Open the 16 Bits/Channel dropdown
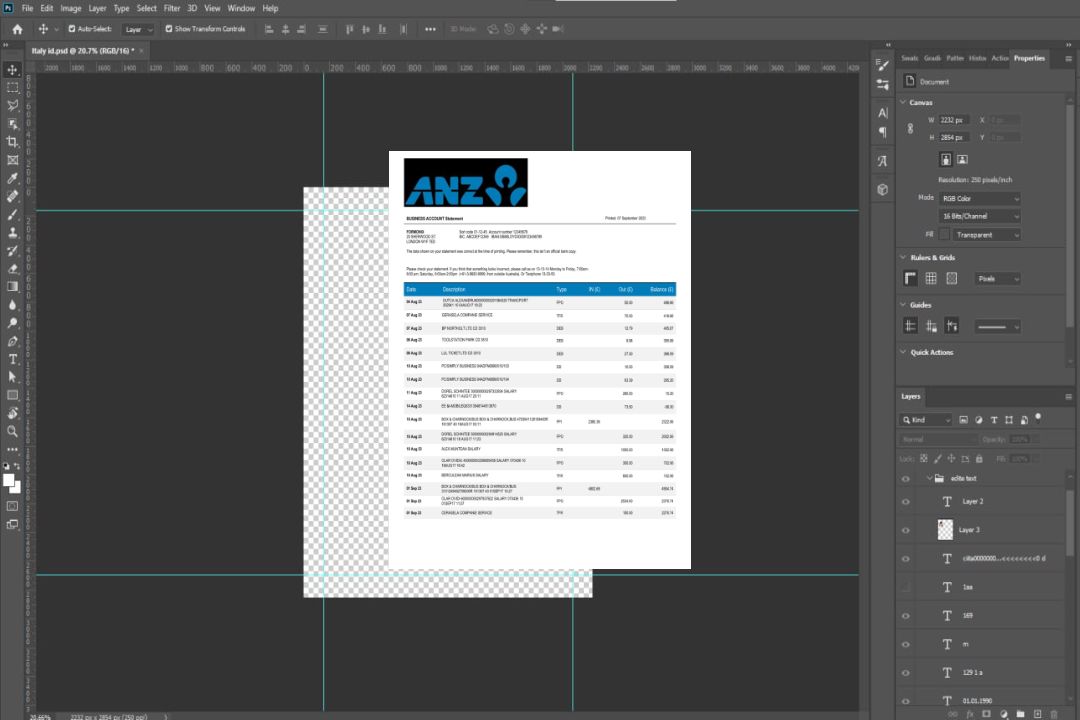Screen dimensions: 1080x720 (979, 216)
